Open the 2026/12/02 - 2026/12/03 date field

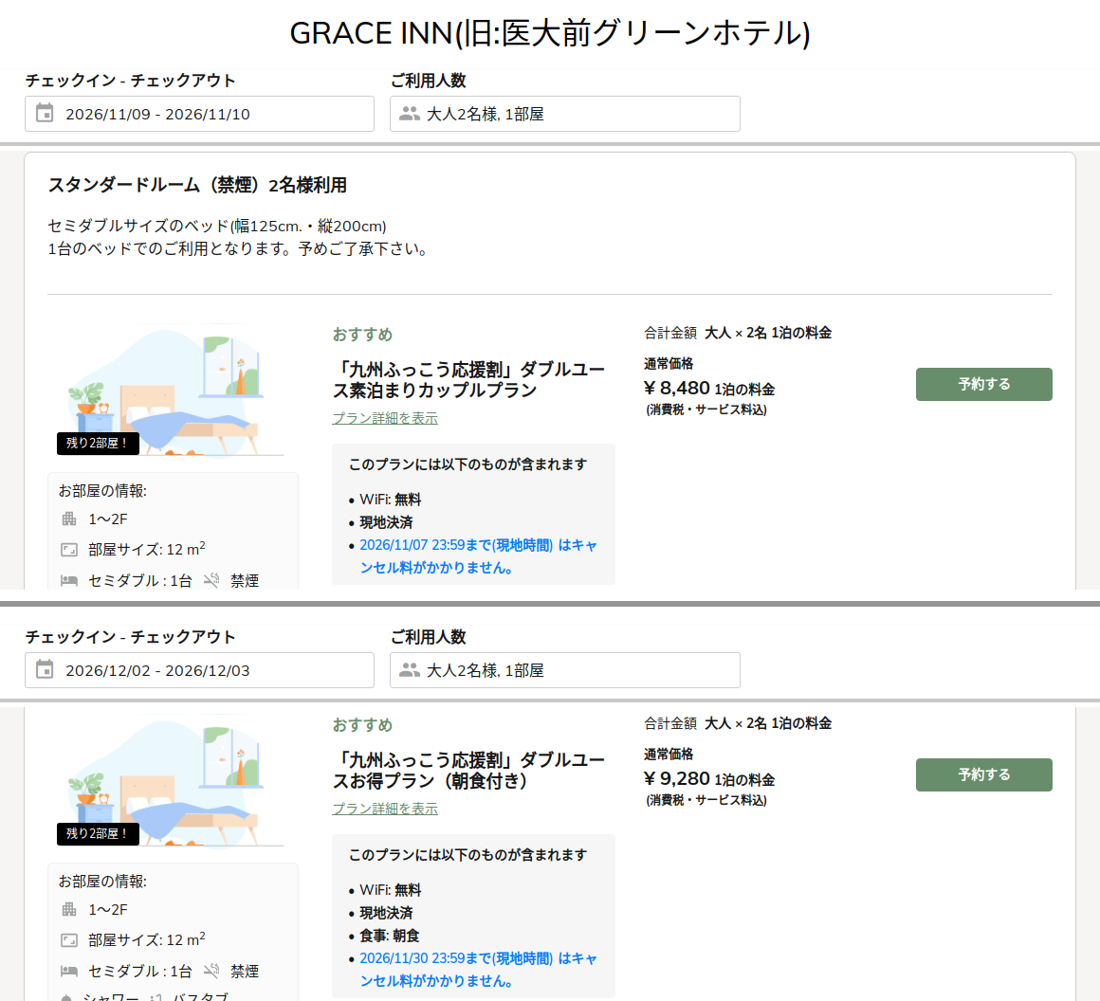coord(199,670)
